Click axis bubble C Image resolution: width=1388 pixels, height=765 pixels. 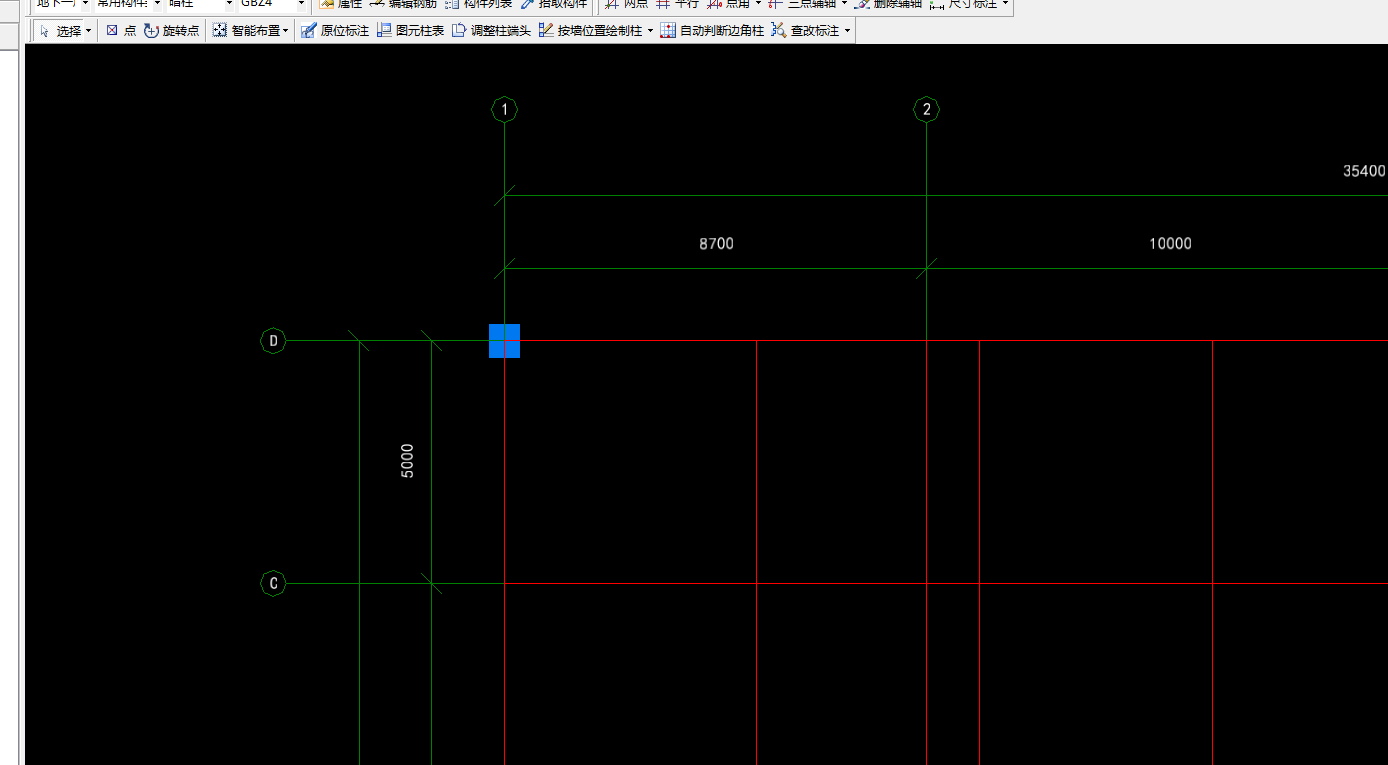click(273, 583)
